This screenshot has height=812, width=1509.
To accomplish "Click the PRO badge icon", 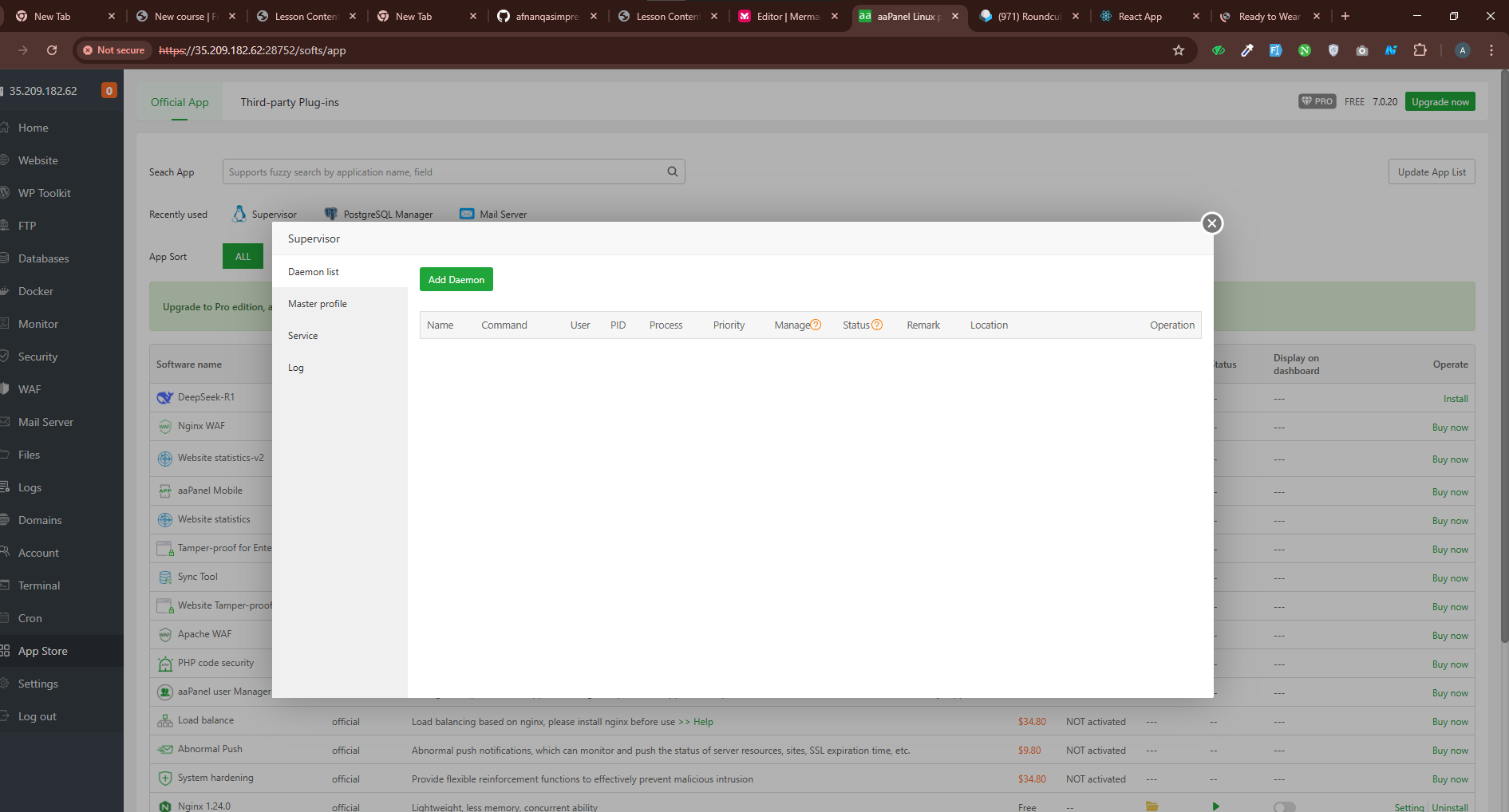I will click(x=1317, y=101).
